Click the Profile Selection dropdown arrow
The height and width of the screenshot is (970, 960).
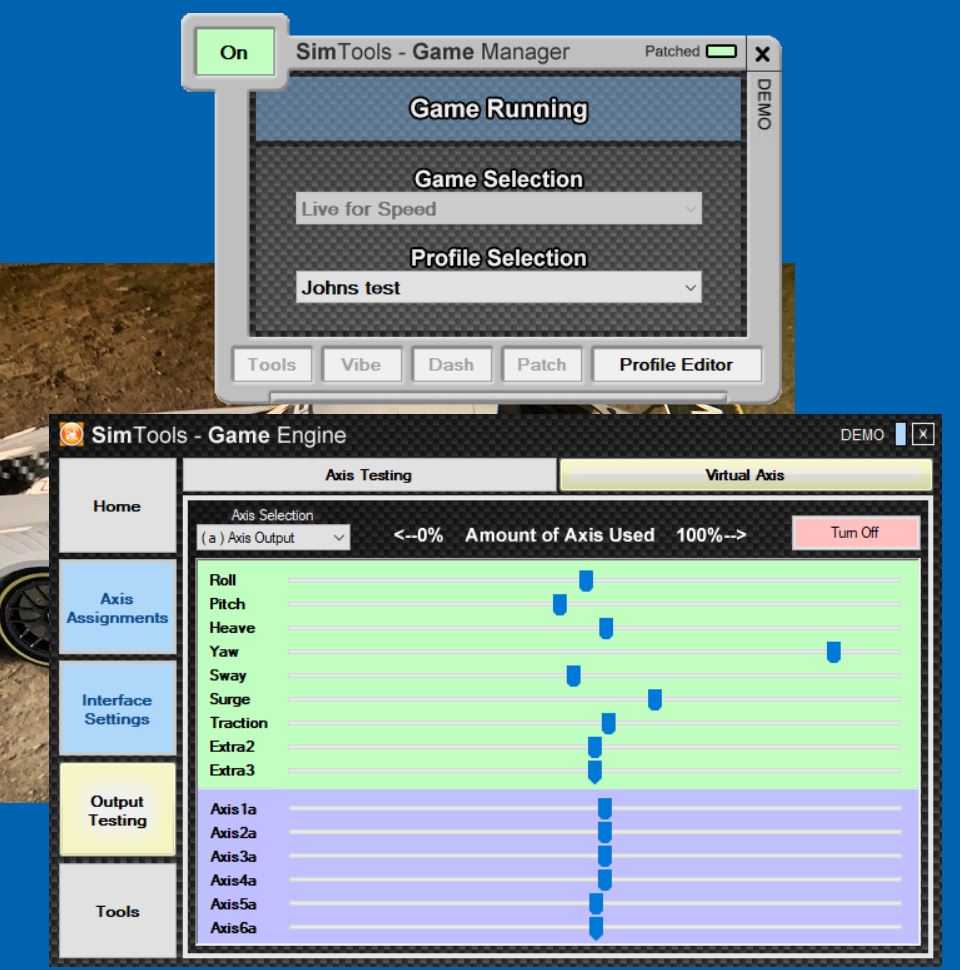tap(690, 288)
